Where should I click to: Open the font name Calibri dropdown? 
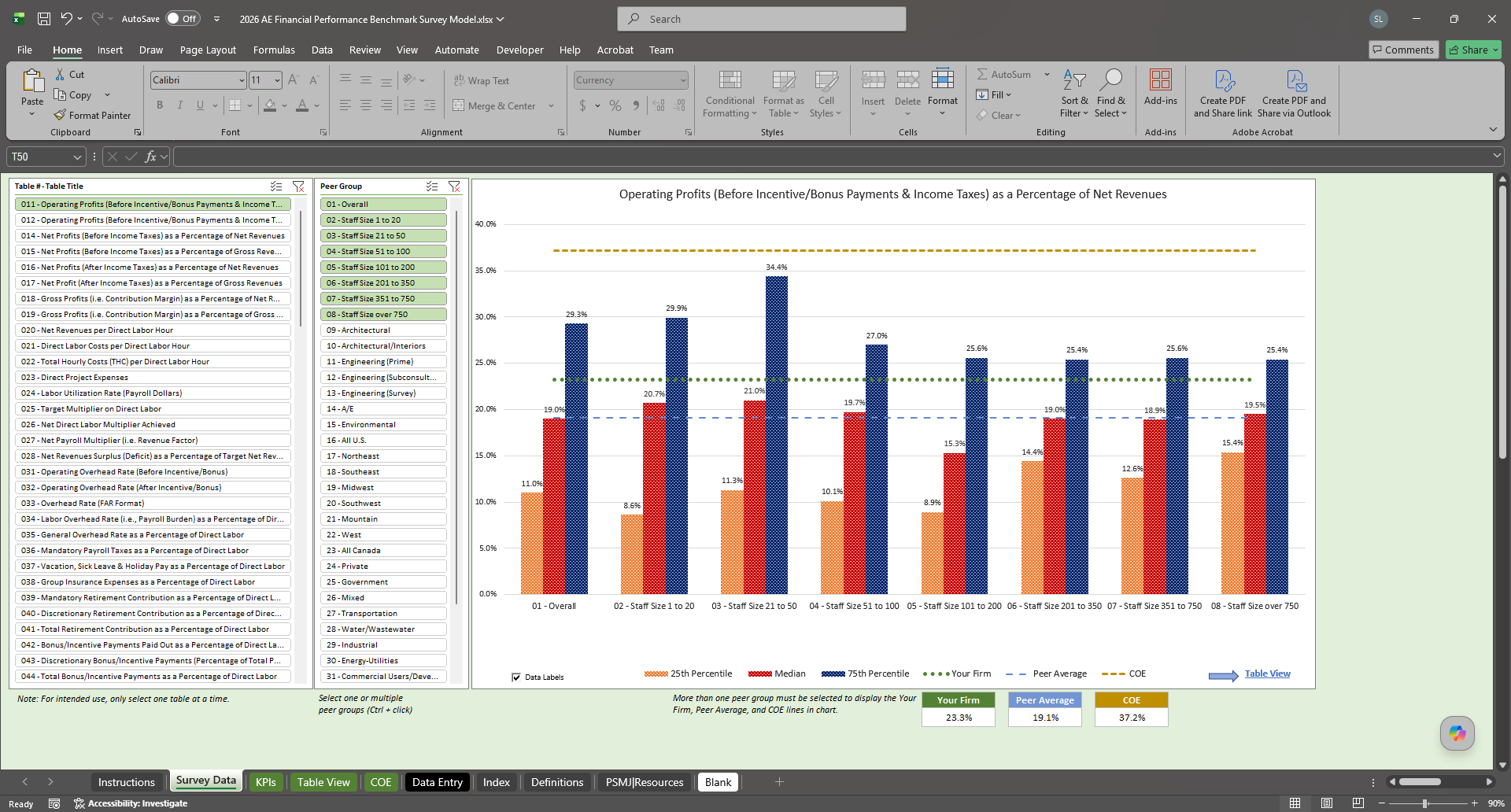click(242, 80)
